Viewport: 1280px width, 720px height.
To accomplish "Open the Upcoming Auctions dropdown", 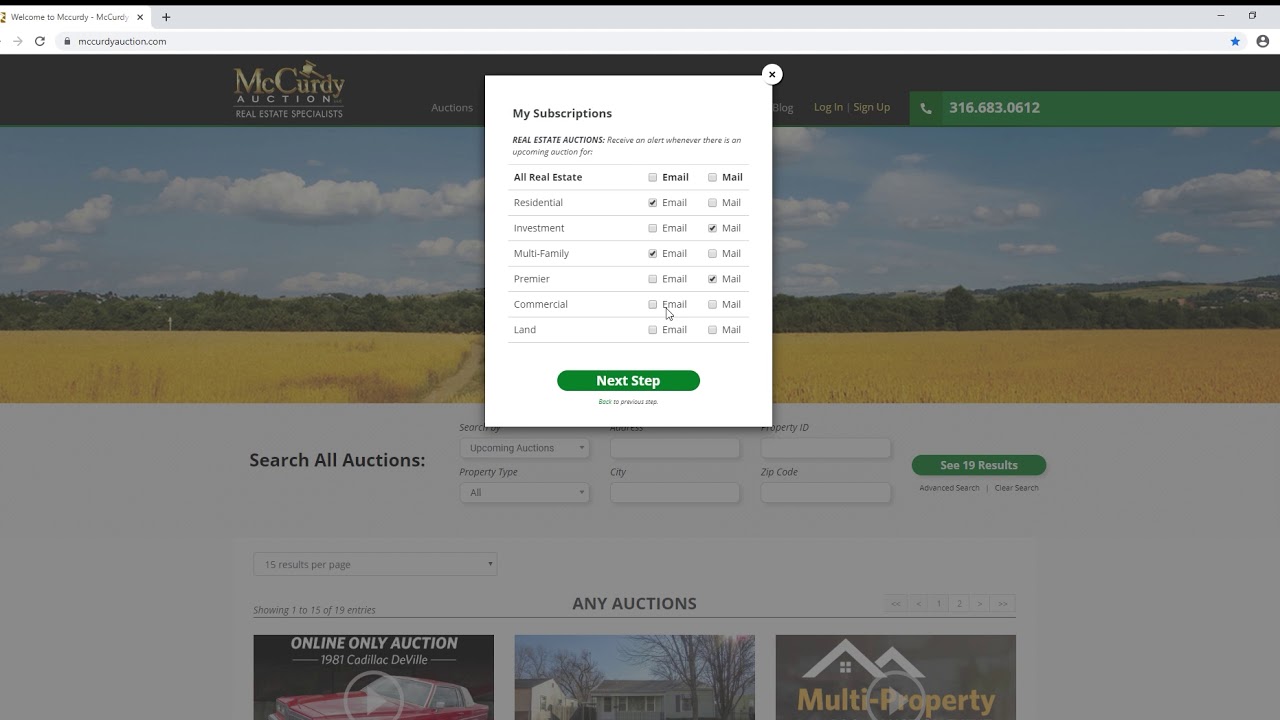I will pyautogui.click(x=524, y=448).
